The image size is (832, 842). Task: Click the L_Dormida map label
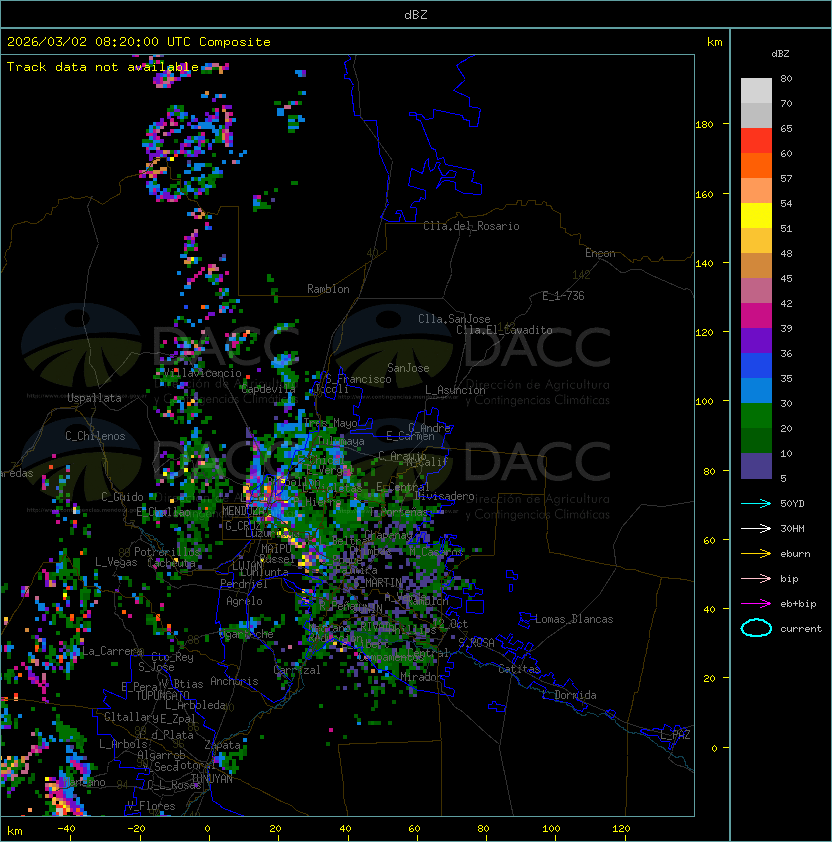[569, 695]
